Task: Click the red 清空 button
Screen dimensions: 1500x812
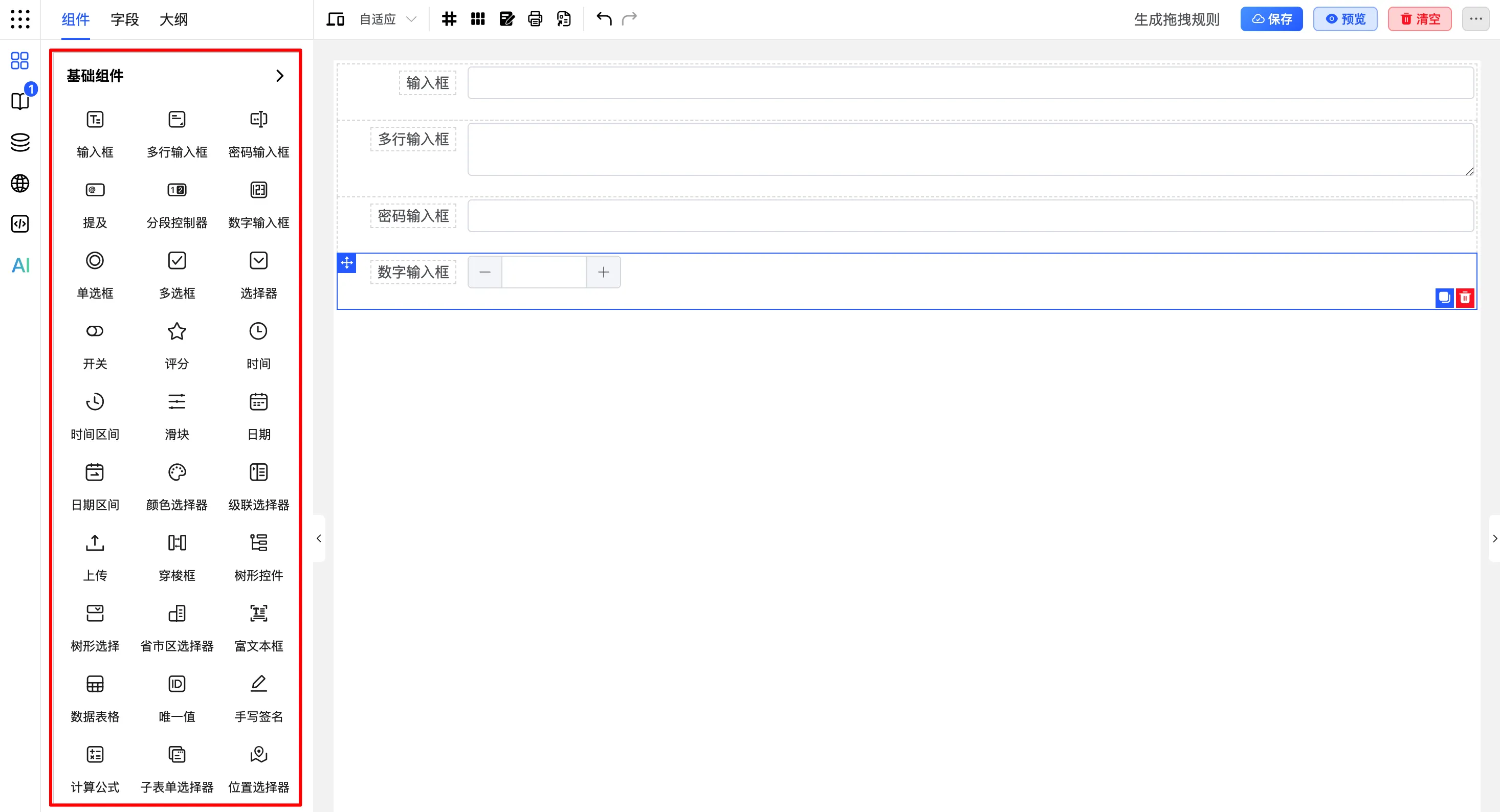Action: [1419, 19]
